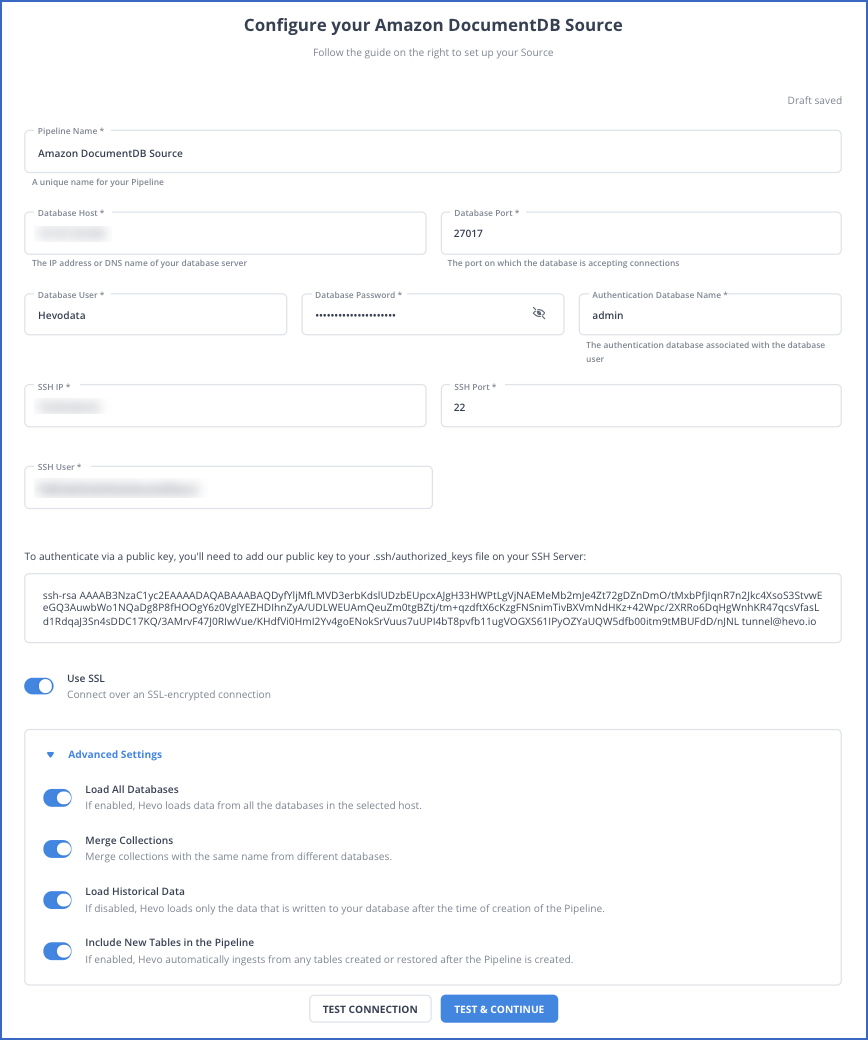Click the ssh-rsa public key text box
The width and height of the screenshot is (868, 1040).
(433, 608)
